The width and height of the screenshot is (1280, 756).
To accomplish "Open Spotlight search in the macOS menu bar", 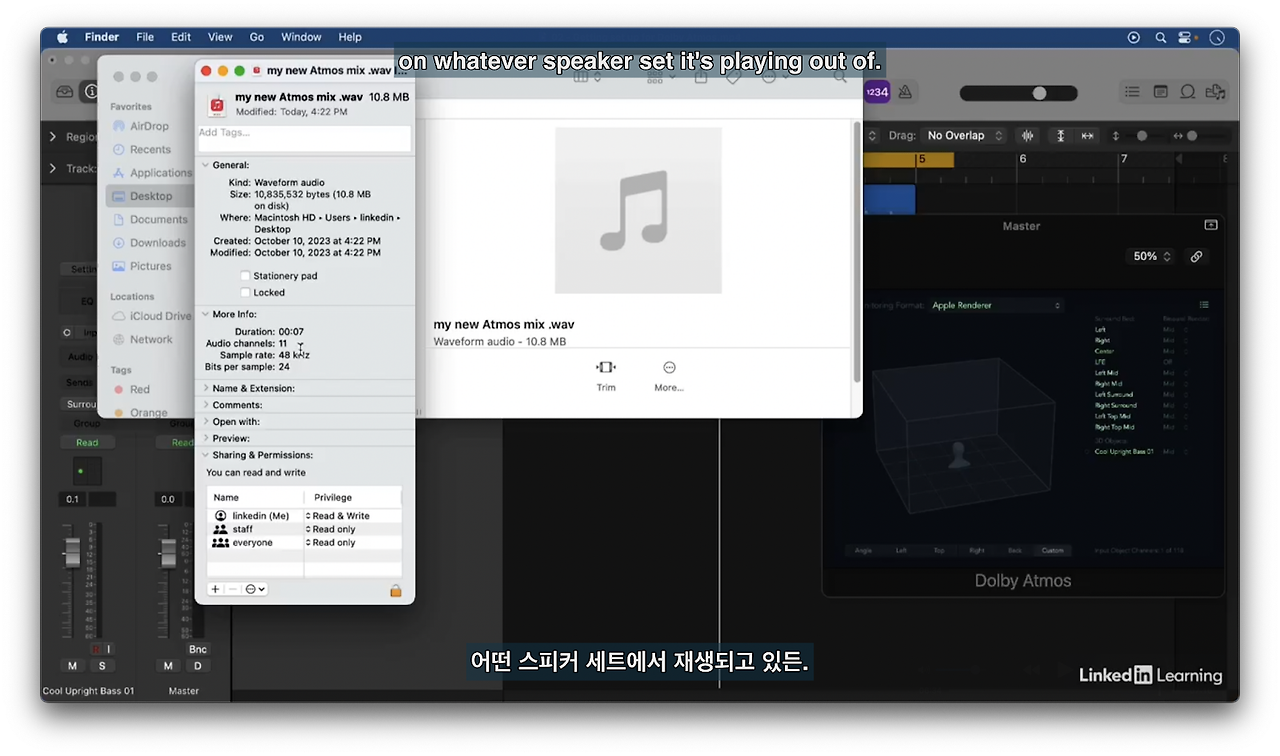I will click(1161, 37).
